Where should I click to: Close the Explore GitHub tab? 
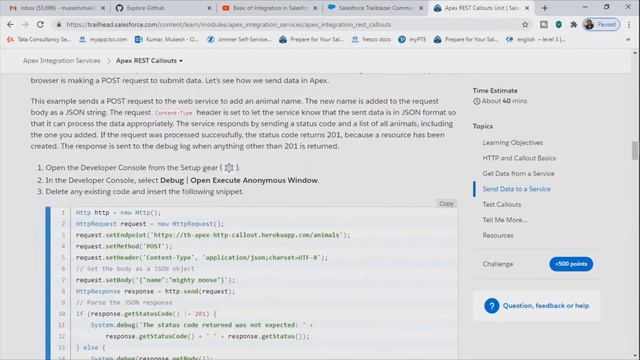coord(209,8)
